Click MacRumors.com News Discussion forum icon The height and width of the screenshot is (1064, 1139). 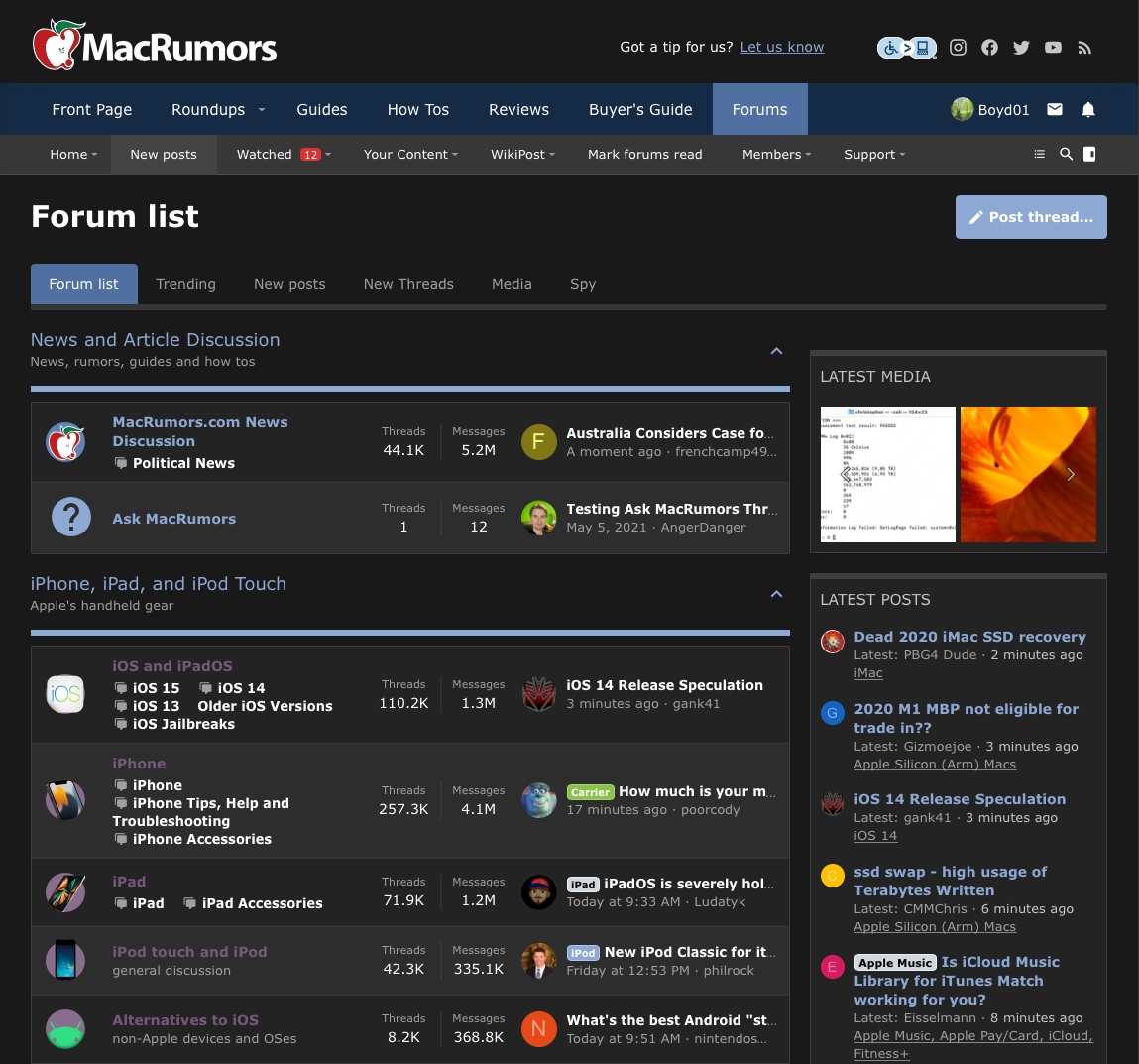[x=65, y=442]
